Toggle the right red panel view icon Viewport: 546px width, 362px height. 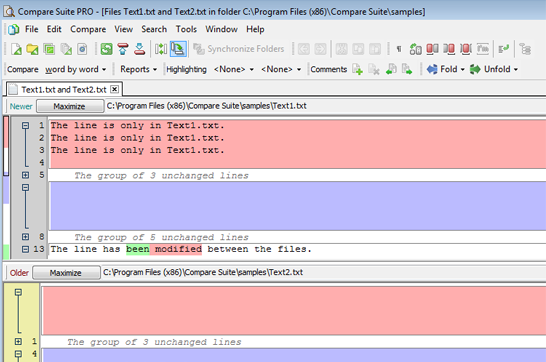449,49
